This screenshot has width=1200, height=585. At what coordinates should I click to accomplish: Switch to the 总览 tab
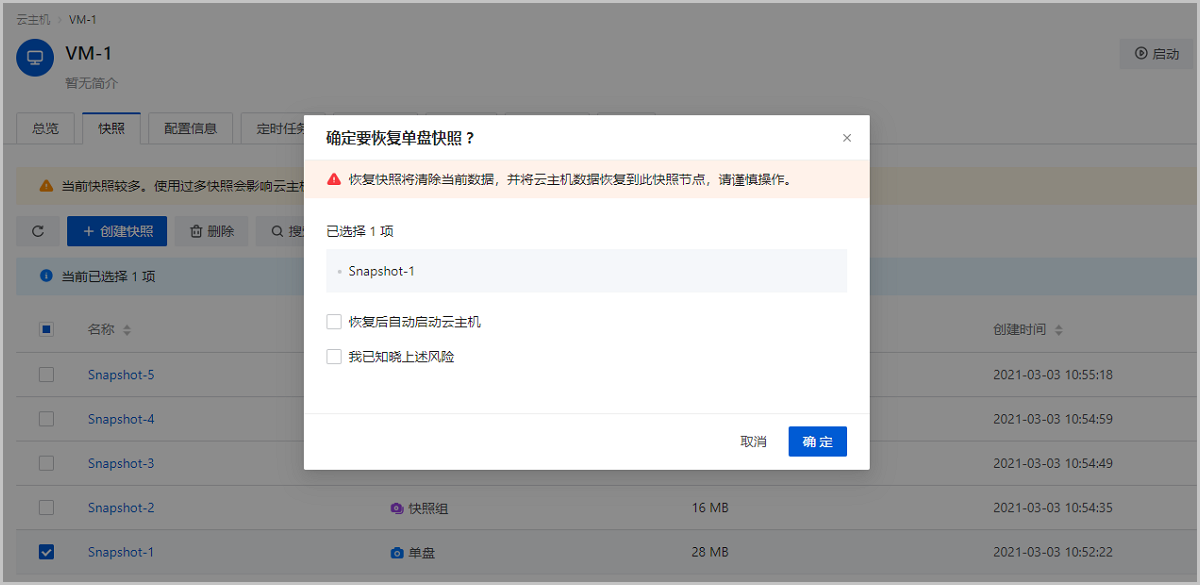(x=45, y=128)
